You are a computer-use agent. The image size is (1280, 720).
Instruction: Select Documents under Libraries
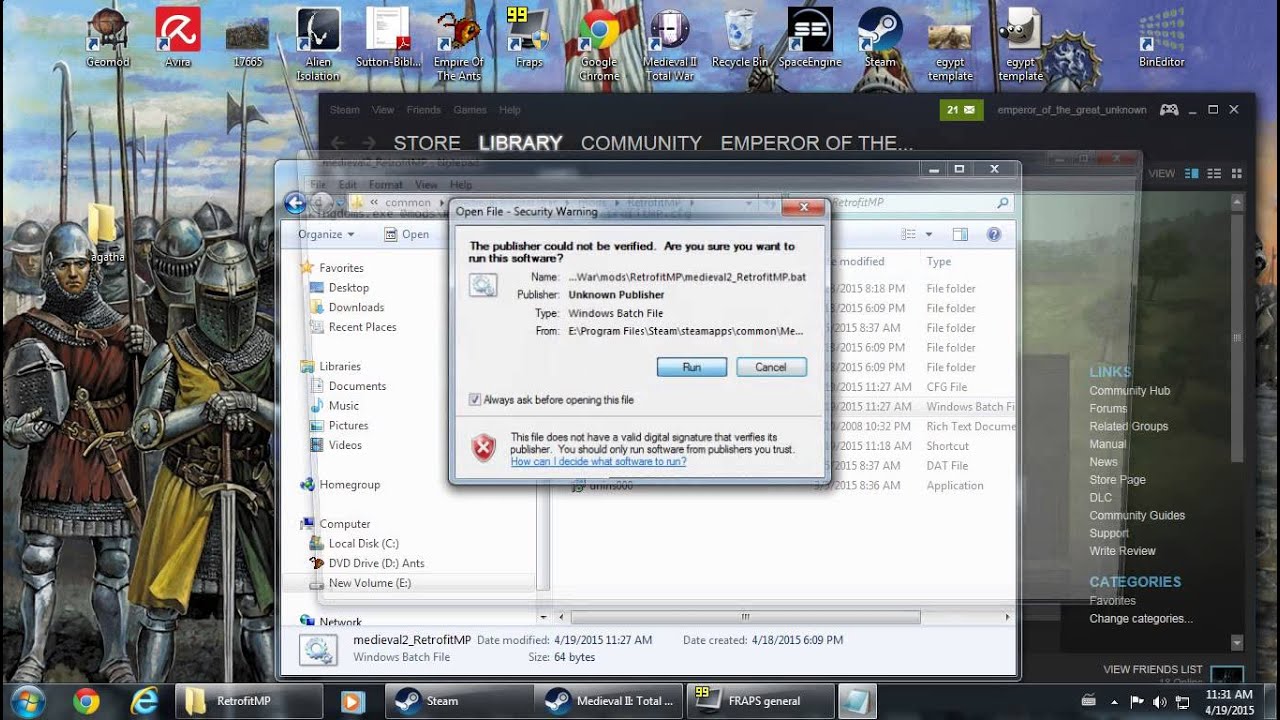(357, 386)
